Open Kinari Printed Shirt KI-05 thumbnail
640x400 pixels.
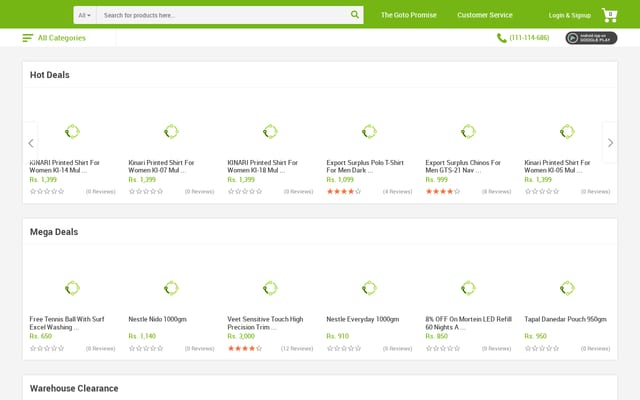pyautogui.click(x=567, y=131)
